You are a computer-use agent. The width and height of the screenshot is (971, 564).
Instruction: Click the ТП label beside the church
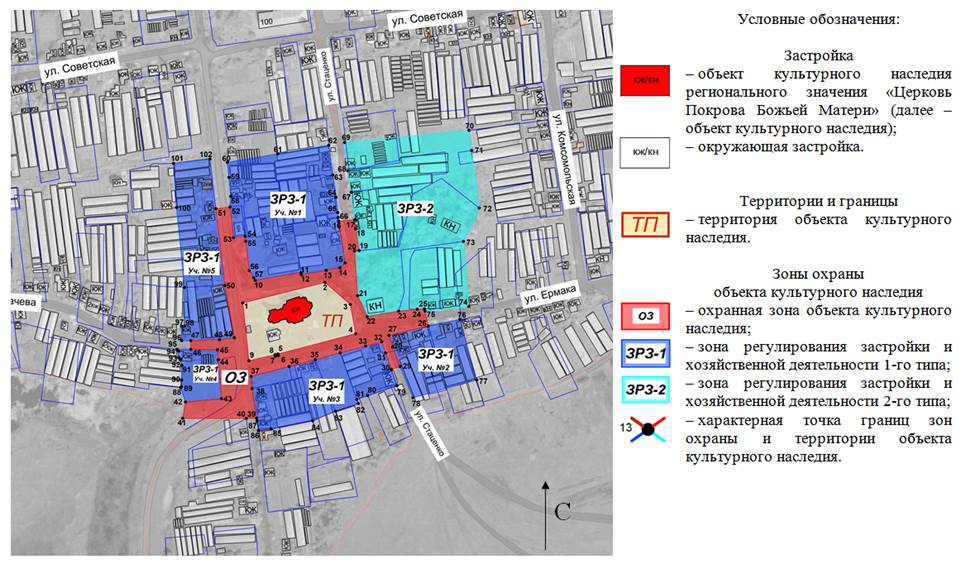coord(333,320)
